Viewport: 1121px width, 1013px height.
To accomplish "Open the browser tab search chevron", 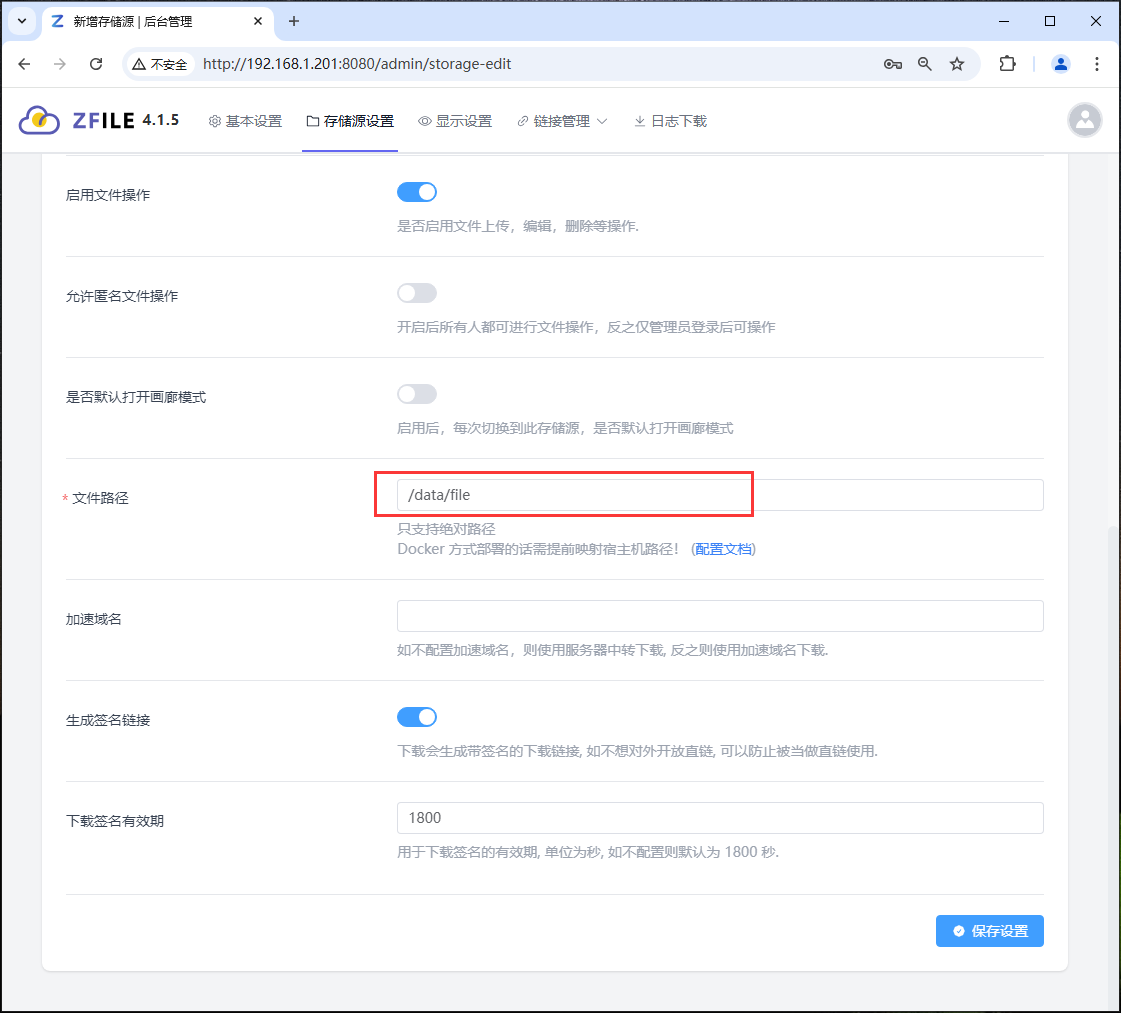I will pos(22,21).
